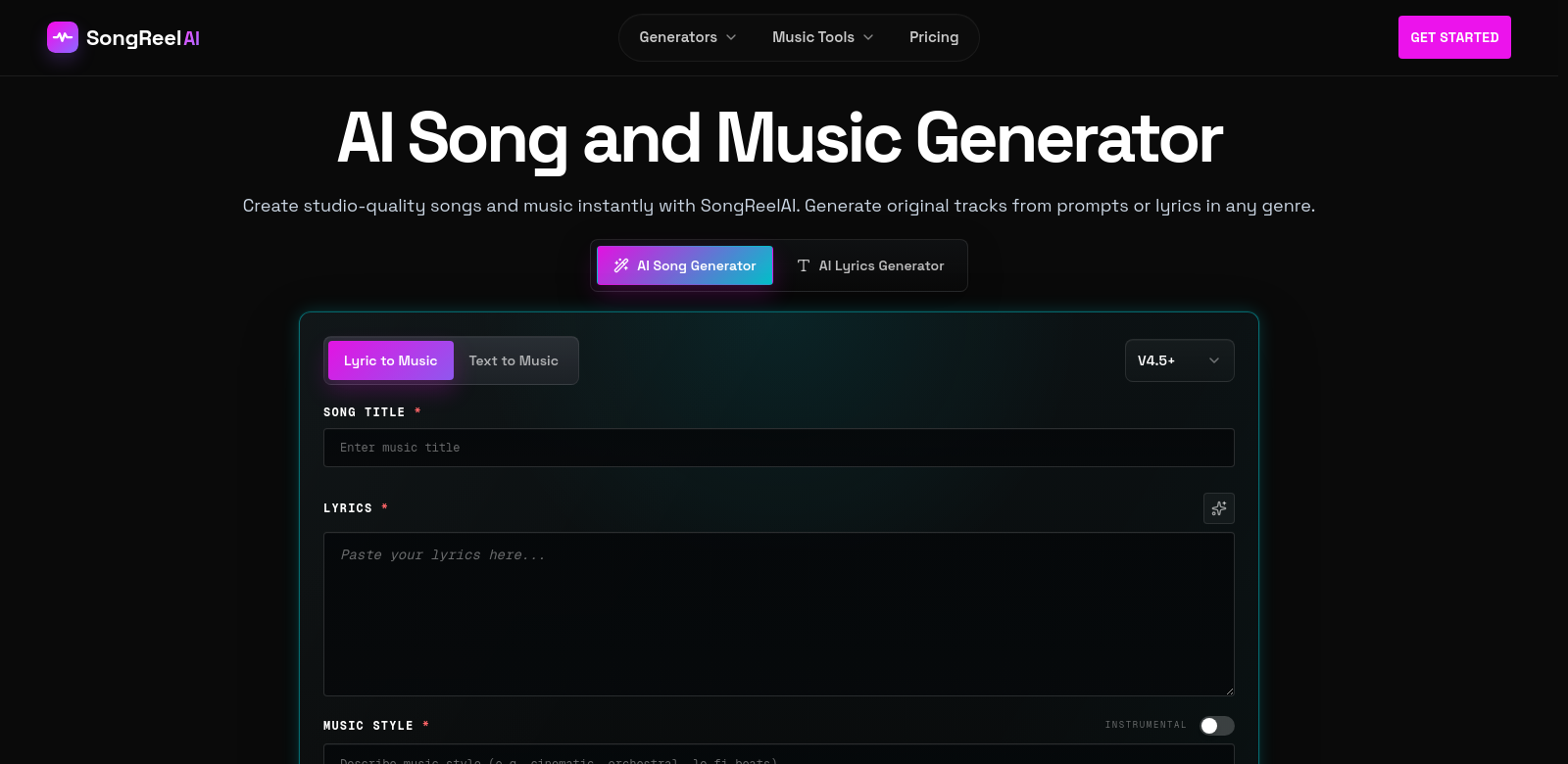Switch to Text to Music mode
The height and width of the screenshot is (764, 1568).
tap(514, 360)
